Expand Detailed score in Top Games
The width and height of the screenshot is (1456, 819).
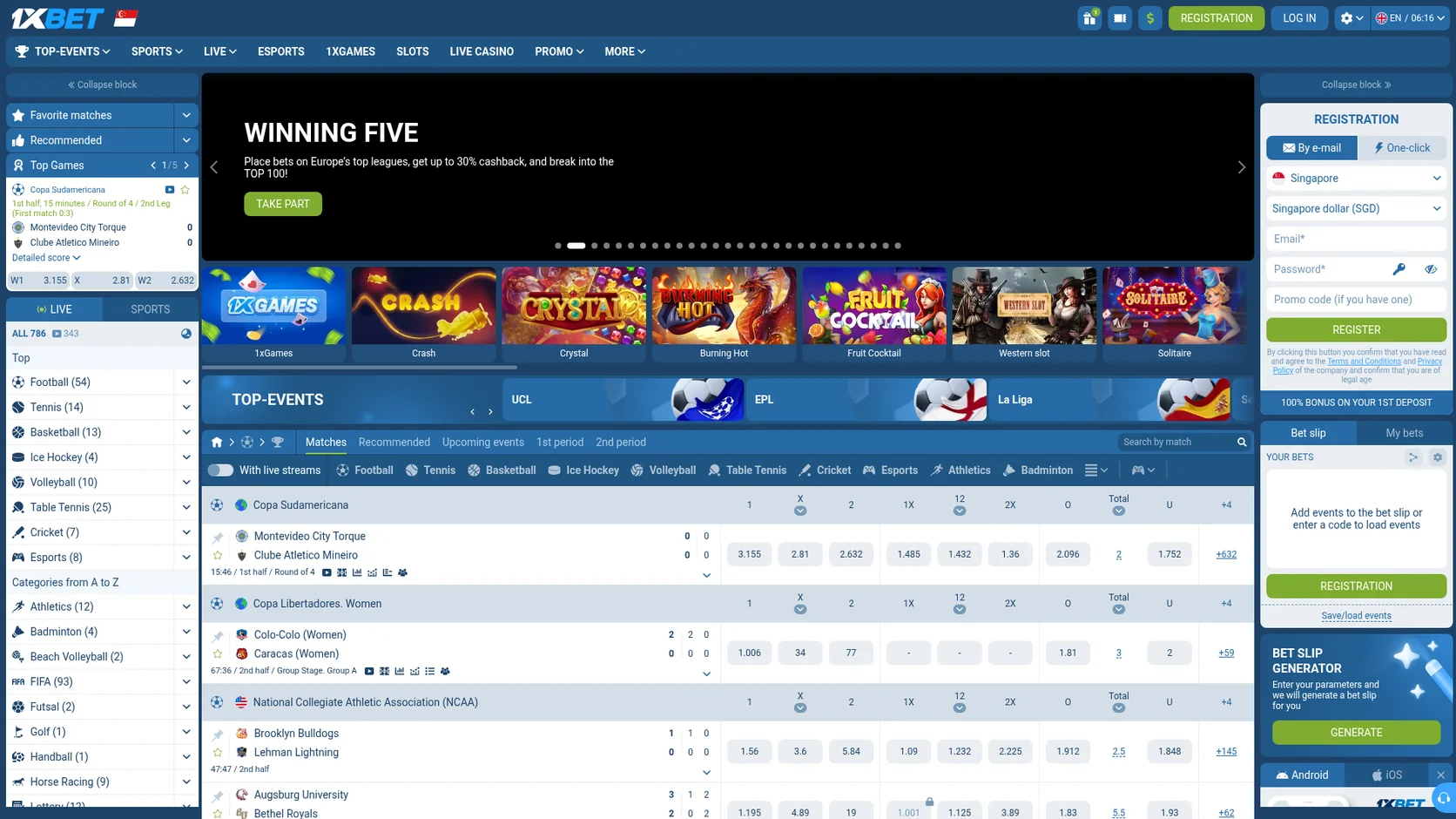coord(46,258)
